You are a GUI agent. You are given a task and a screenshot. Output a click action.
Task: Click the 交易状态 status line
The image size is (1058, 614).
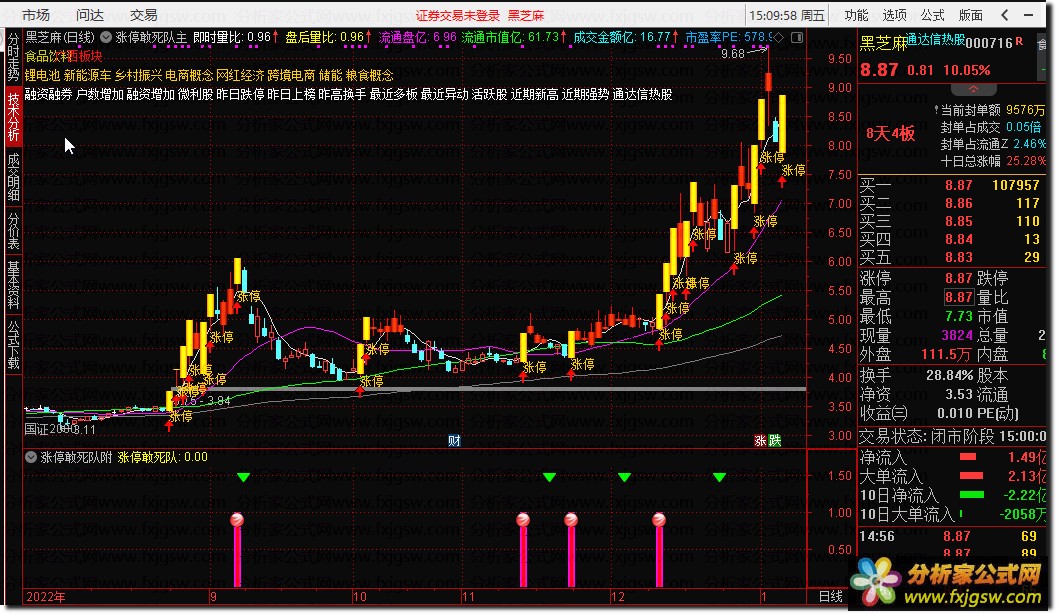pos(952,437)
